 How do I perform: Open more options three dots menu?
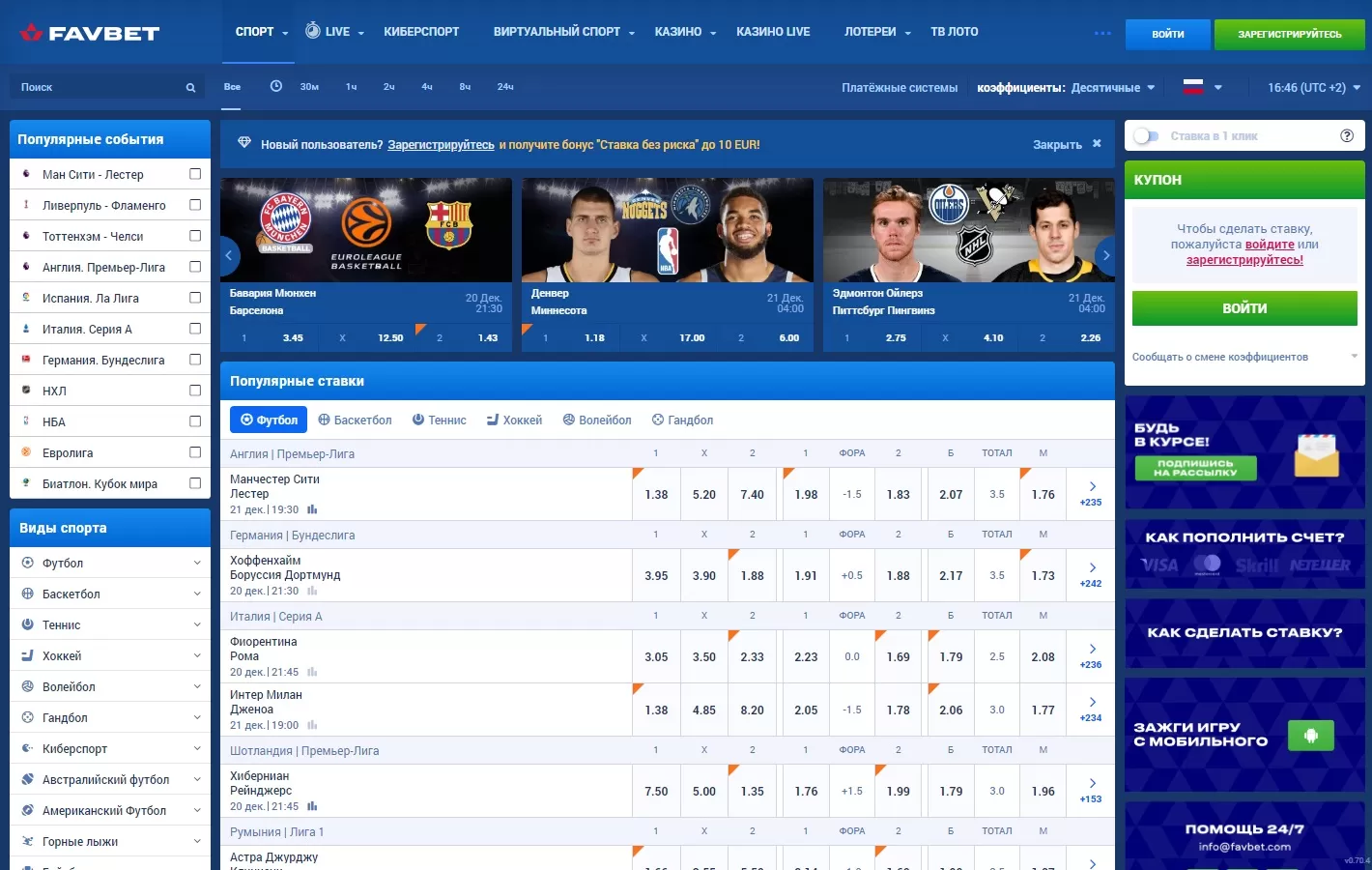[1102, 33]
